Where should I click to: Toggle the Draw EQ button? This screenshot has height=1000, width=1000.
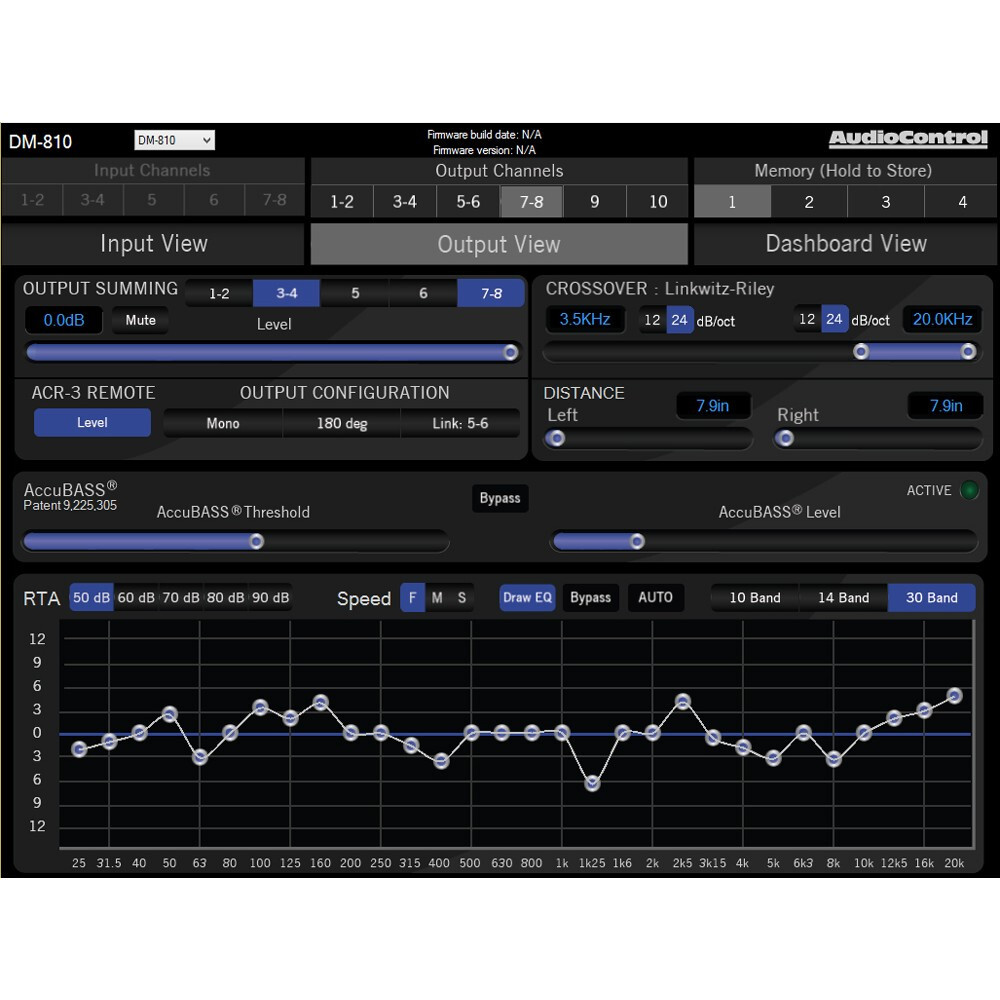pyautogui.click(x=527, y=598)
